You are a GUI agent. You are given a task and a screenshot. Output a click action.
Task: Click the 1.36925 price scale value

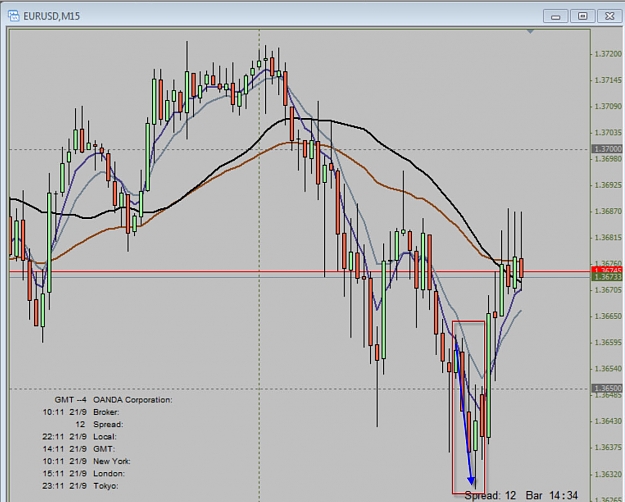click(x=608, y=185)
